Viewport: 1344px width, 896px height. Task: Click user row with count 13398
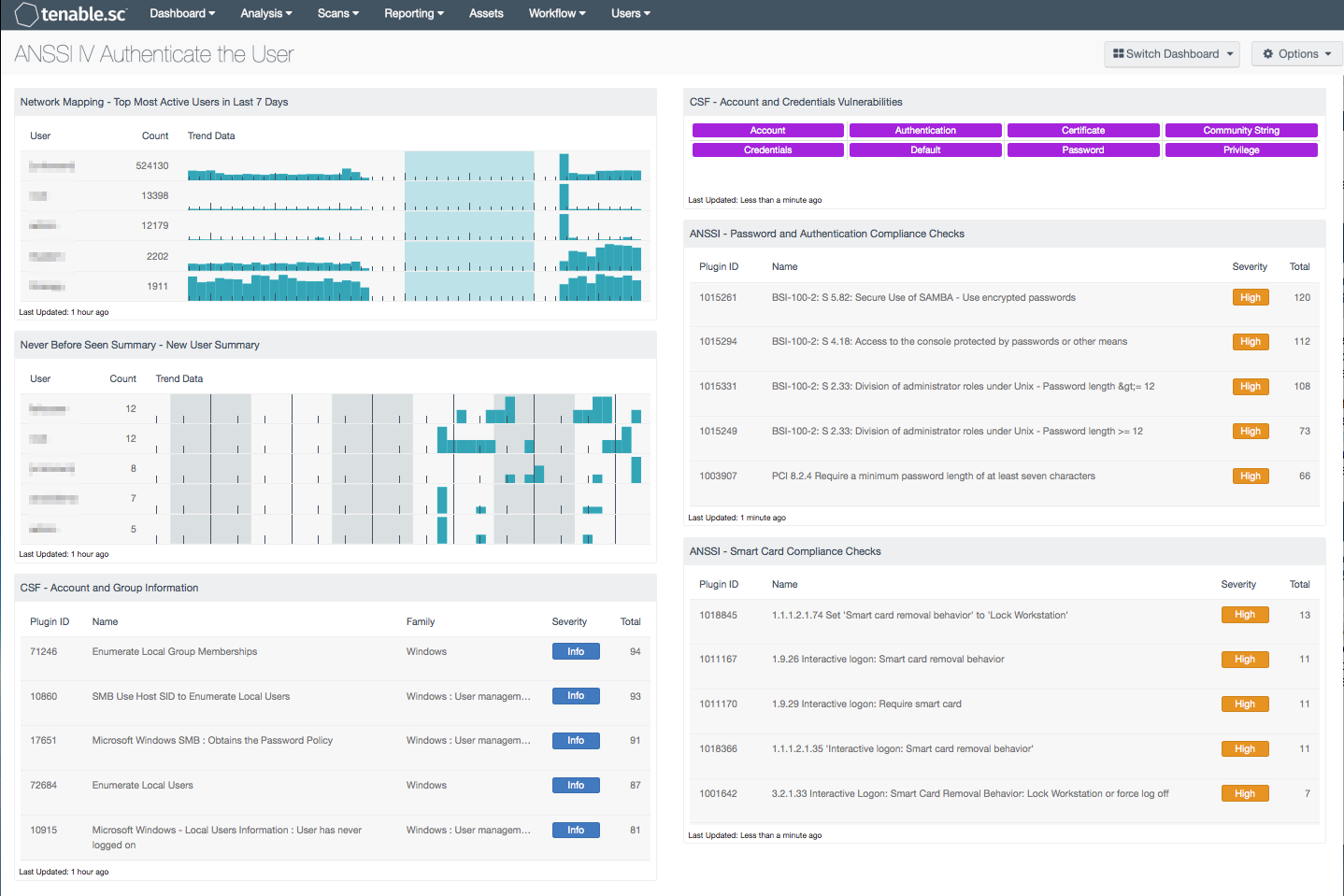click(336, 196)
